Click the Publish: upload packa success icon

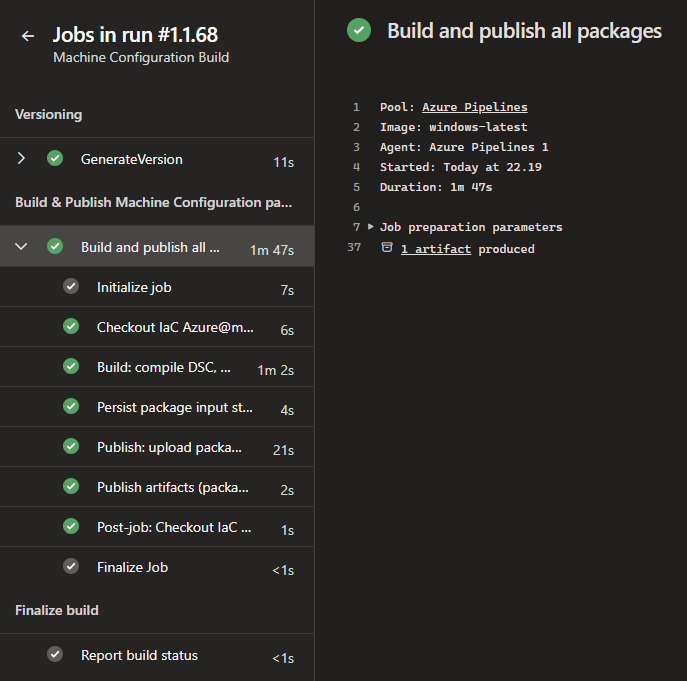(x=71, y=446)
